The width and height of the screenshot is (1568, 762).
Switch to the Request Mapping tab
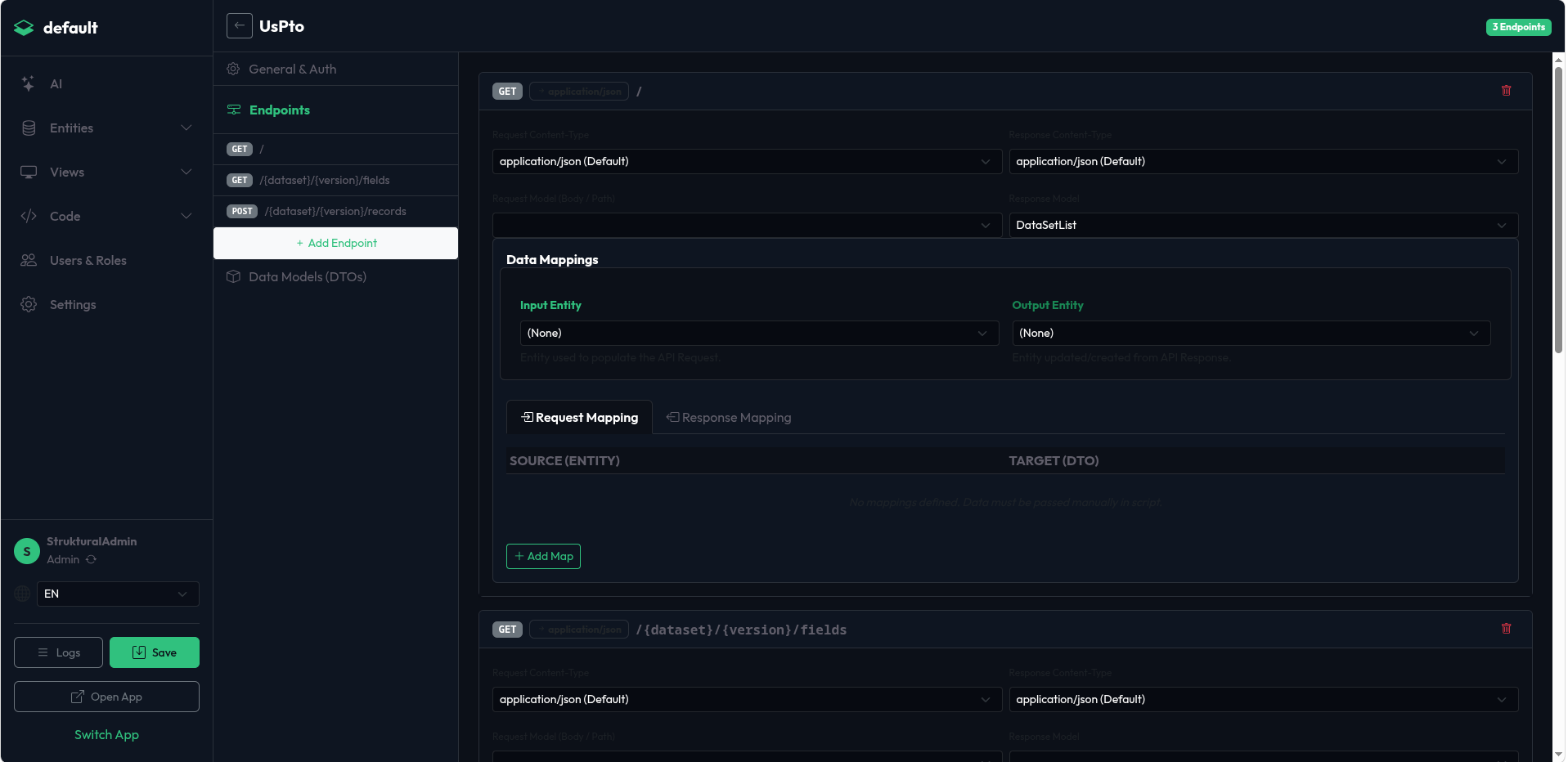(579, 417)
